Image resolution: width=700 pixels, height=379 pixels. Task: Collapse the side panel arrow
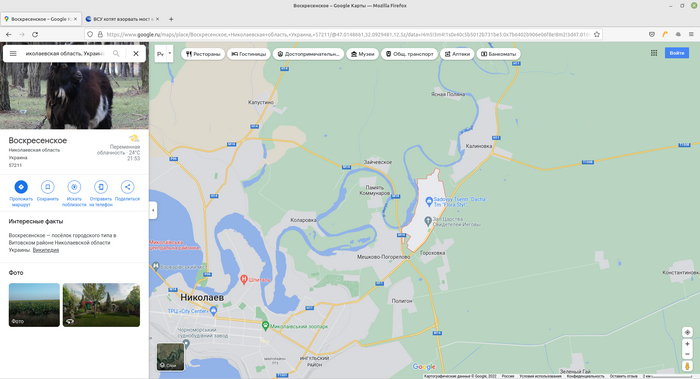[153, 210]
